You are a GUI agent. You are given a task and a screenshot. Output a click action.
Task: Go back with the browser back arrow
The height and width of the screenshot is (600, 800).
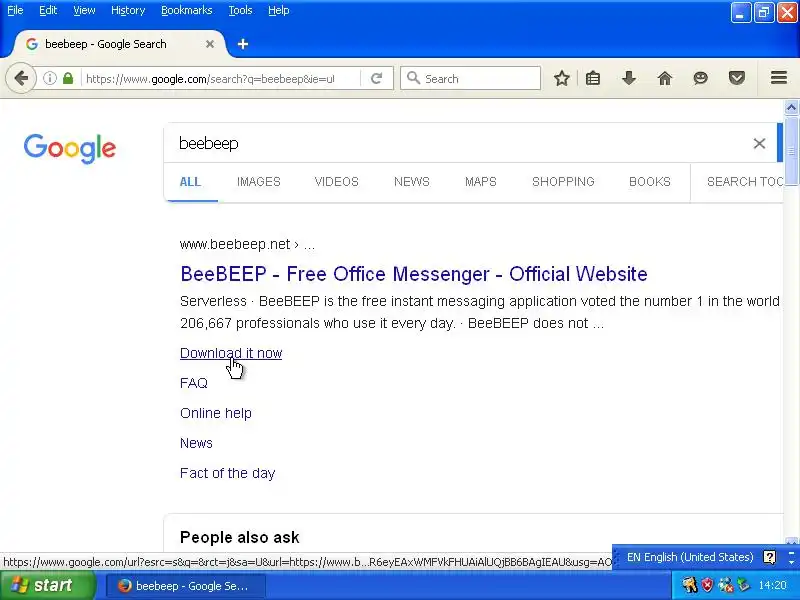click(21, 79)
